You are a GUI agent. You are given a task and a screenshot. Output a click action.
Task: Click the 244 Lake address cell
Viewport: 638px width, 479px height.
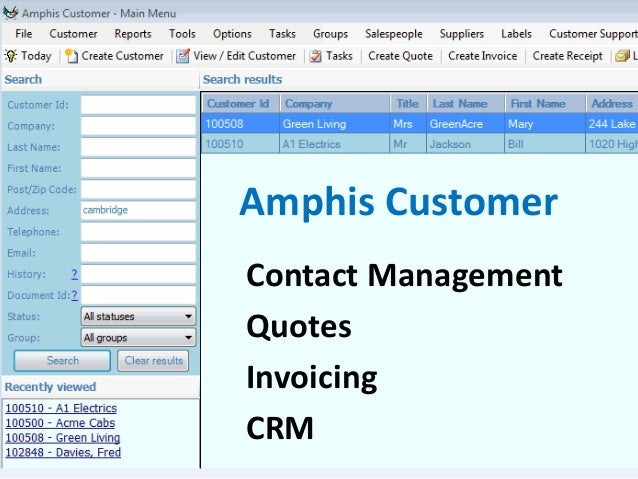612,124
